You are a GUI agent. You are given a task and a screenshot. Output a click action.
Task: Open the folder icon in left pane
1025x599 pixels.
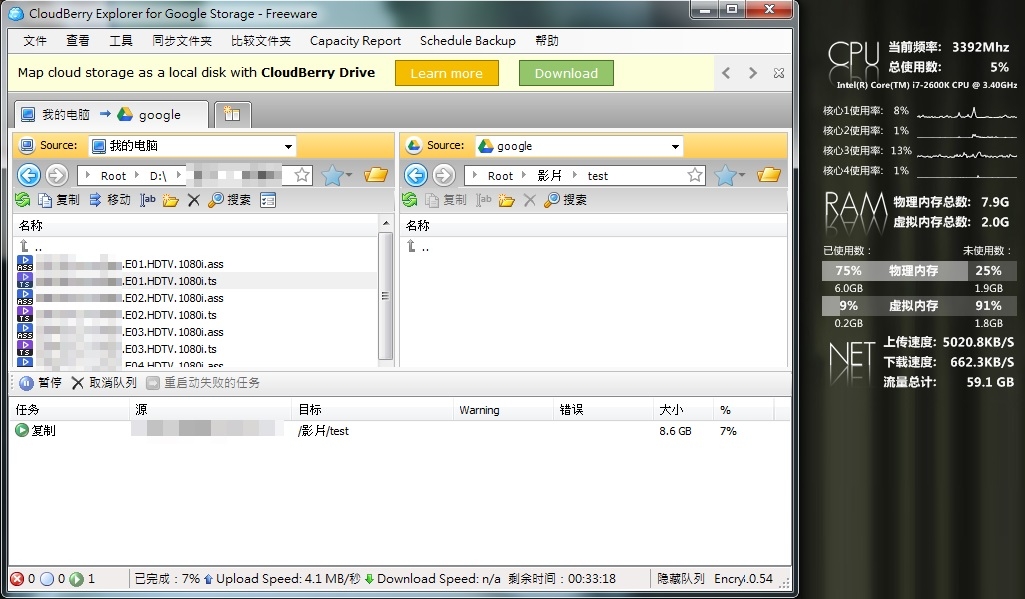[376, 175]
